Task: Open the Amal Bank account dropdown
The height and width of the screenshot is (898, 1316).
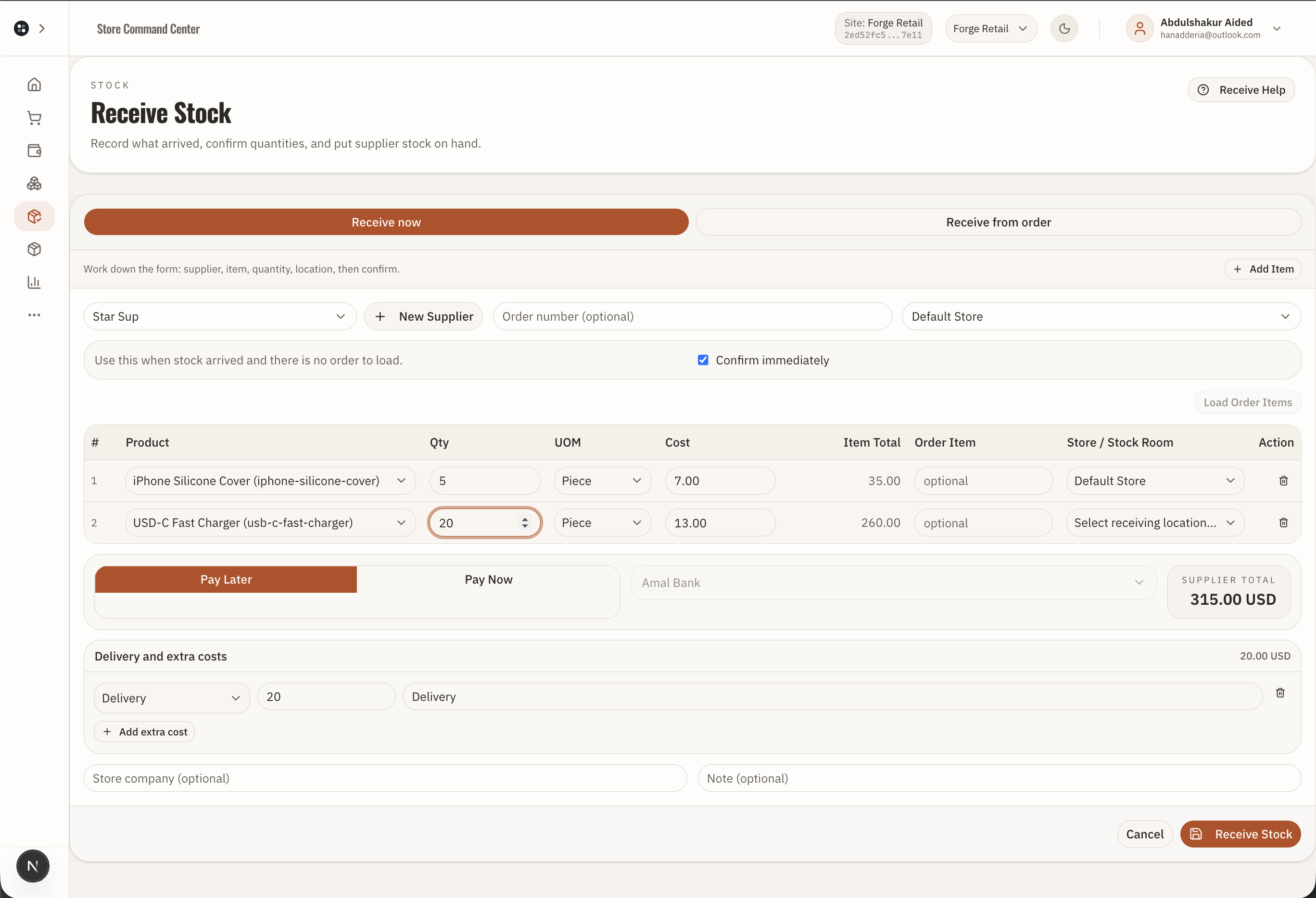Action: click(x=894, y=582)
